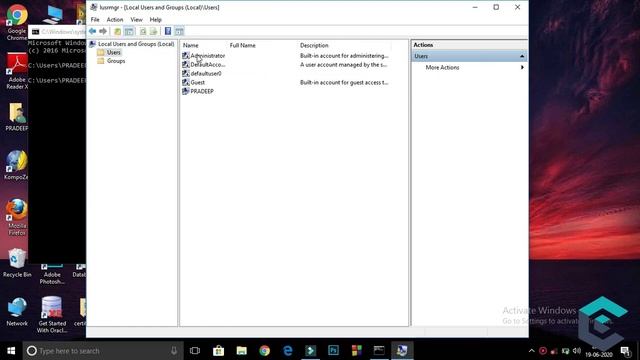The height and width of the screenshot is (360, 640).
Task: Click the date 19-06-2020 in taskbar
Action: click(x=599, y=355)
